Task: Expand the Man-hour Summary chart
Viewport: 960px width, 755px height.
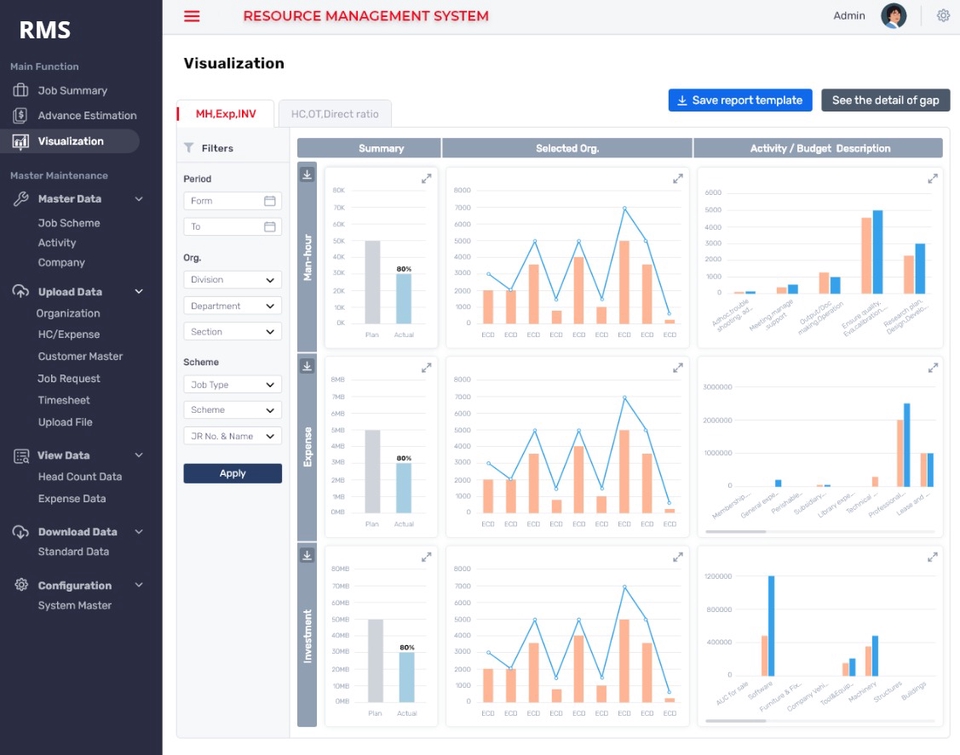Action: (426, 179)
